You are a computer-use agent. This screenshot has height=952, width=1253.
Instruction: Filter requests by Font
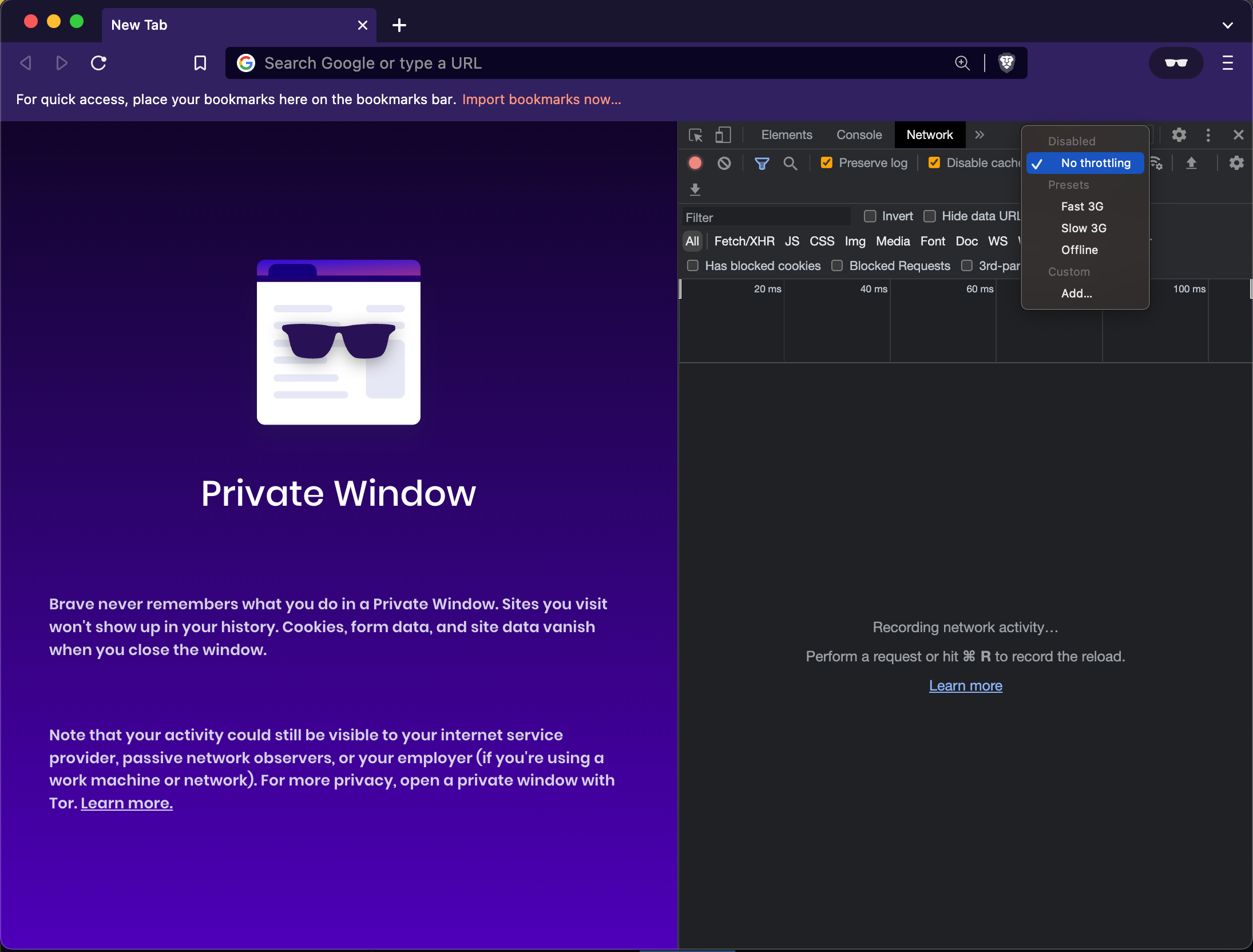click(x=933, y=241)
